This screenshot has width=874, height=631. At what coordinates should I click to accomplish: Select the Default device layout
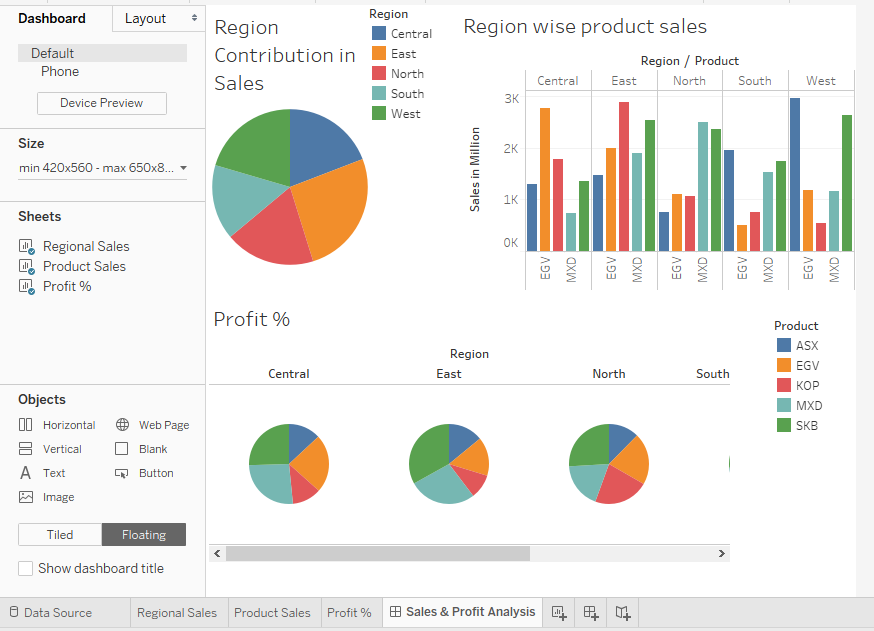click(103, 53)
